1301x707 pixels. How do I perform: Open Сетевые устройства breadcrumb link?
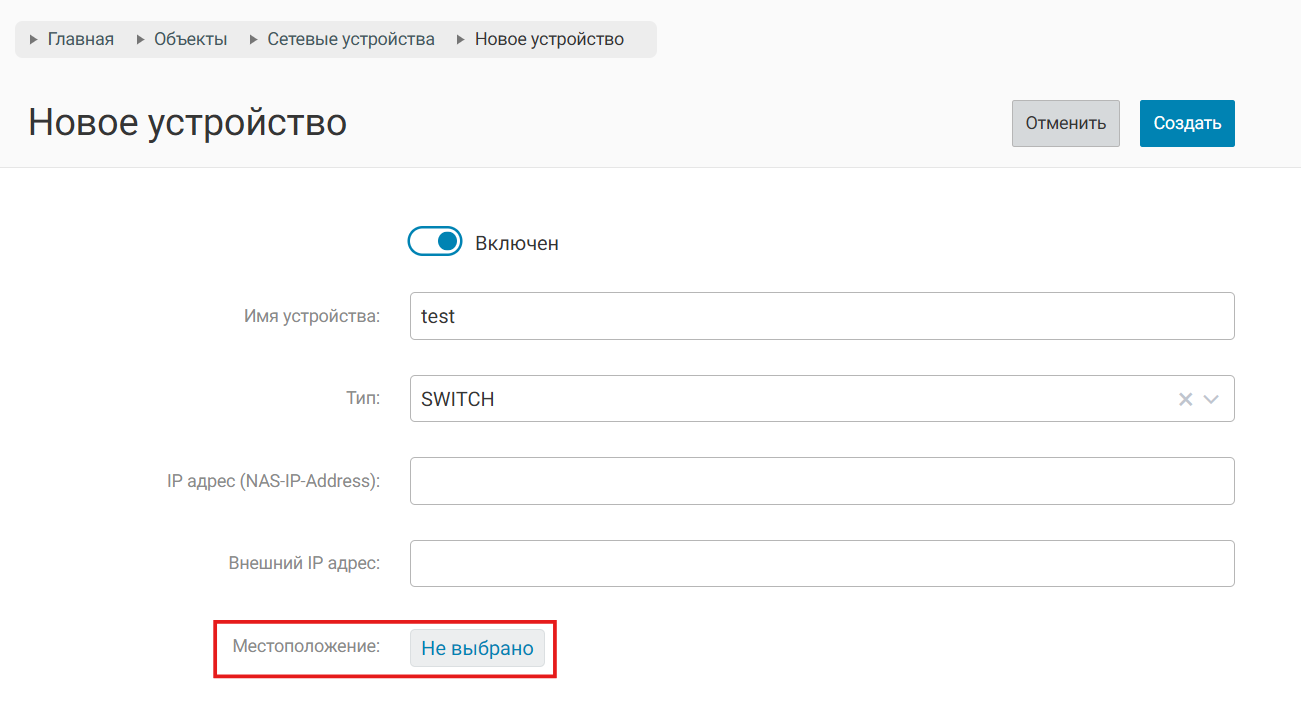coord(351,40)
